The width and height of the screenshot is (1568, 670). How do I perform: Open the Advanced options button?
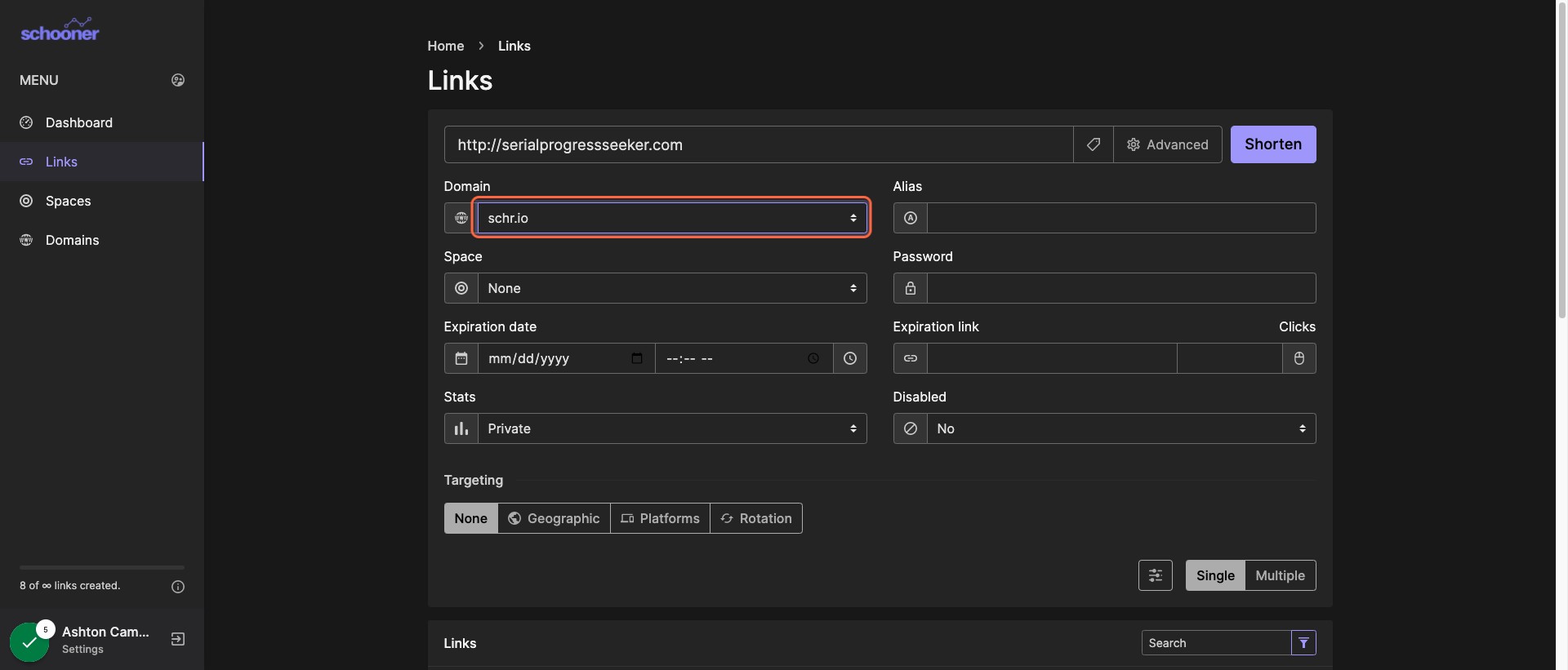(x=1168, y=144)
